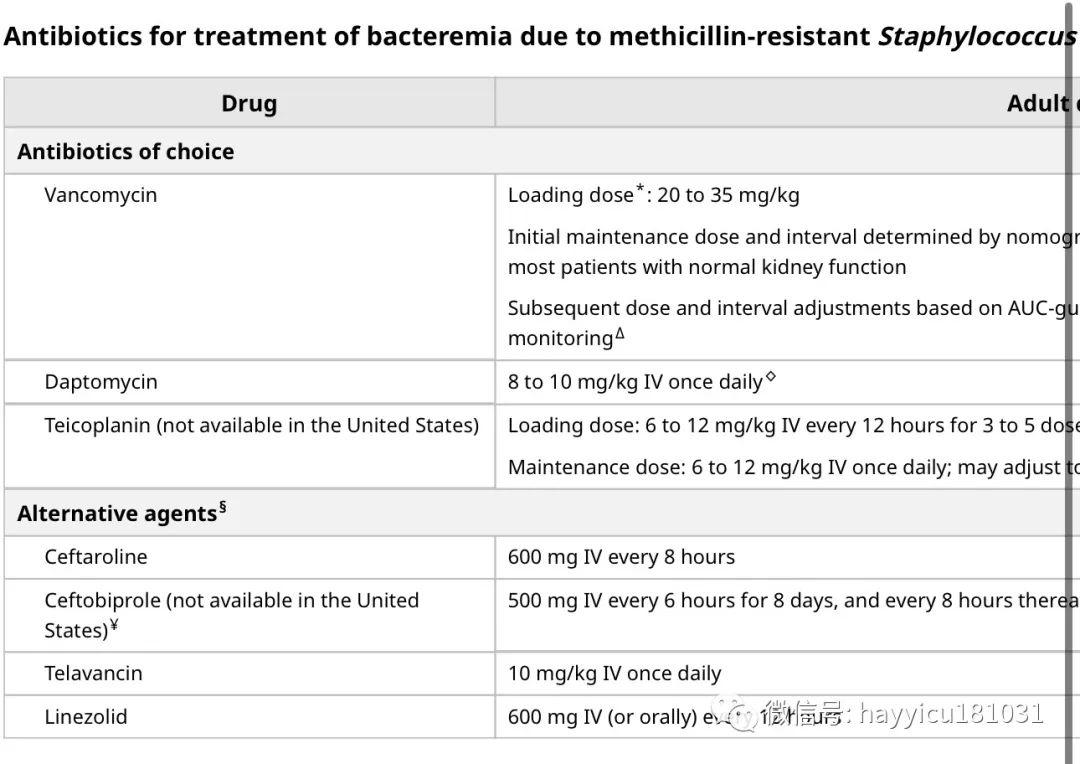
Task: Click the WeChat logo in the watermark
Action: 734,713
